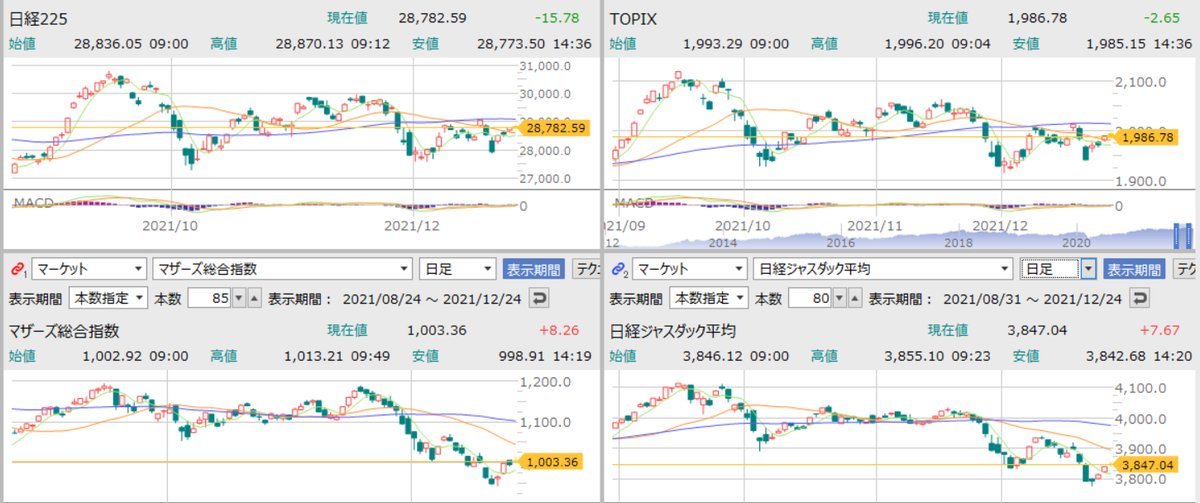Screen dimensions: 1200x503
Task: Click the ジャスダック open price 3,846.12
Action: click(x=714, y=355)
